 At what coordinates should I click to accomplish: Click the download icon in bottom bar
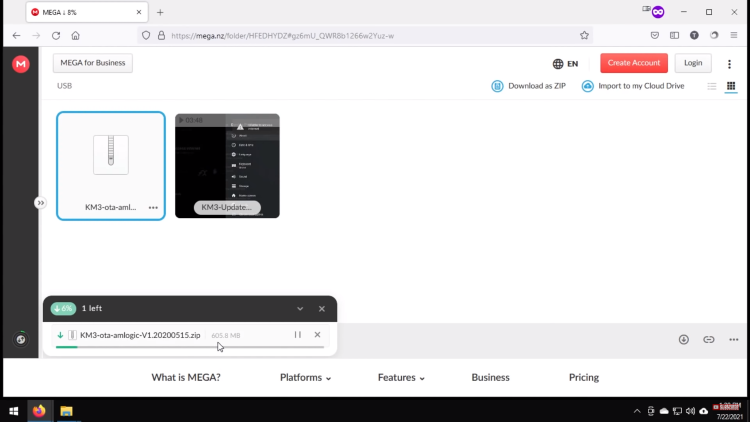point(684,339)
